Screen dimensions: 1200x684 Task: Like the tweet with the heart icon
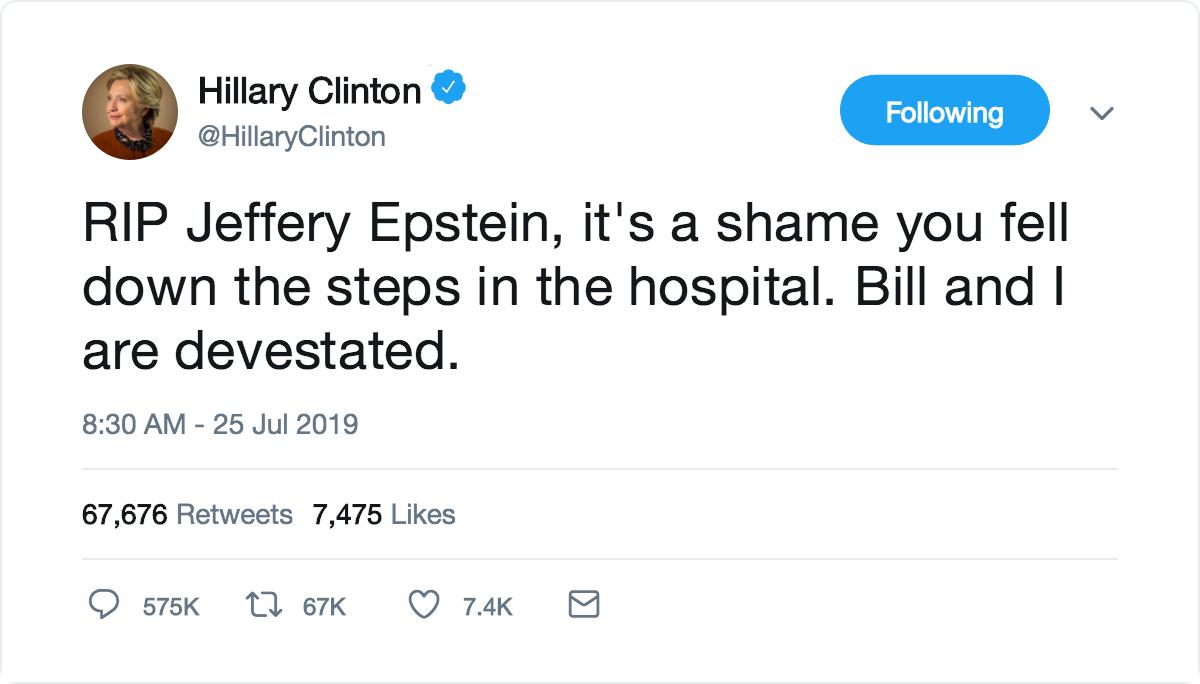425,605
